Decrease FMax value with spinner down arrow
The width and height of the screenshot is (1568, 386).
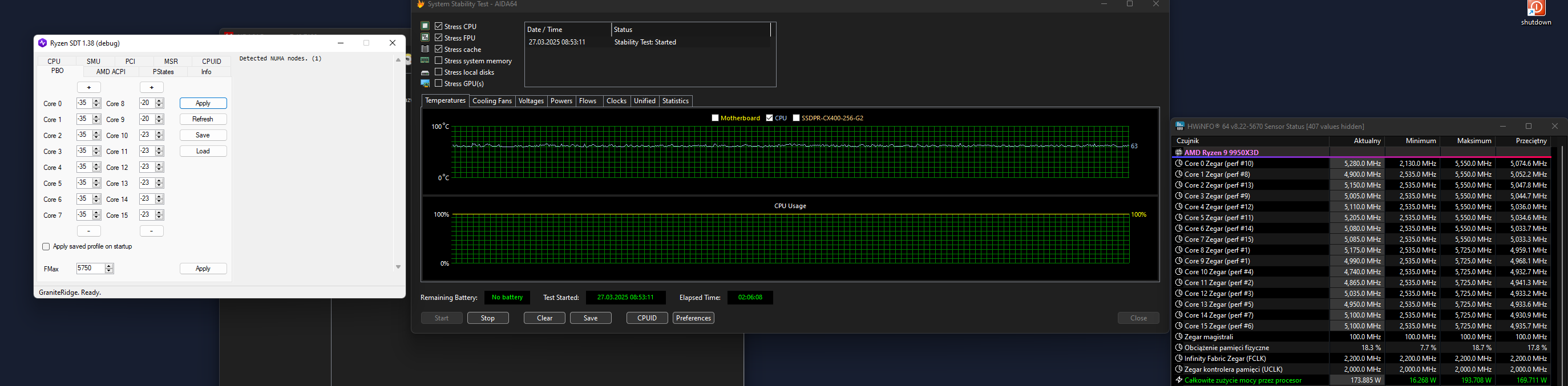tap(109, 270)
